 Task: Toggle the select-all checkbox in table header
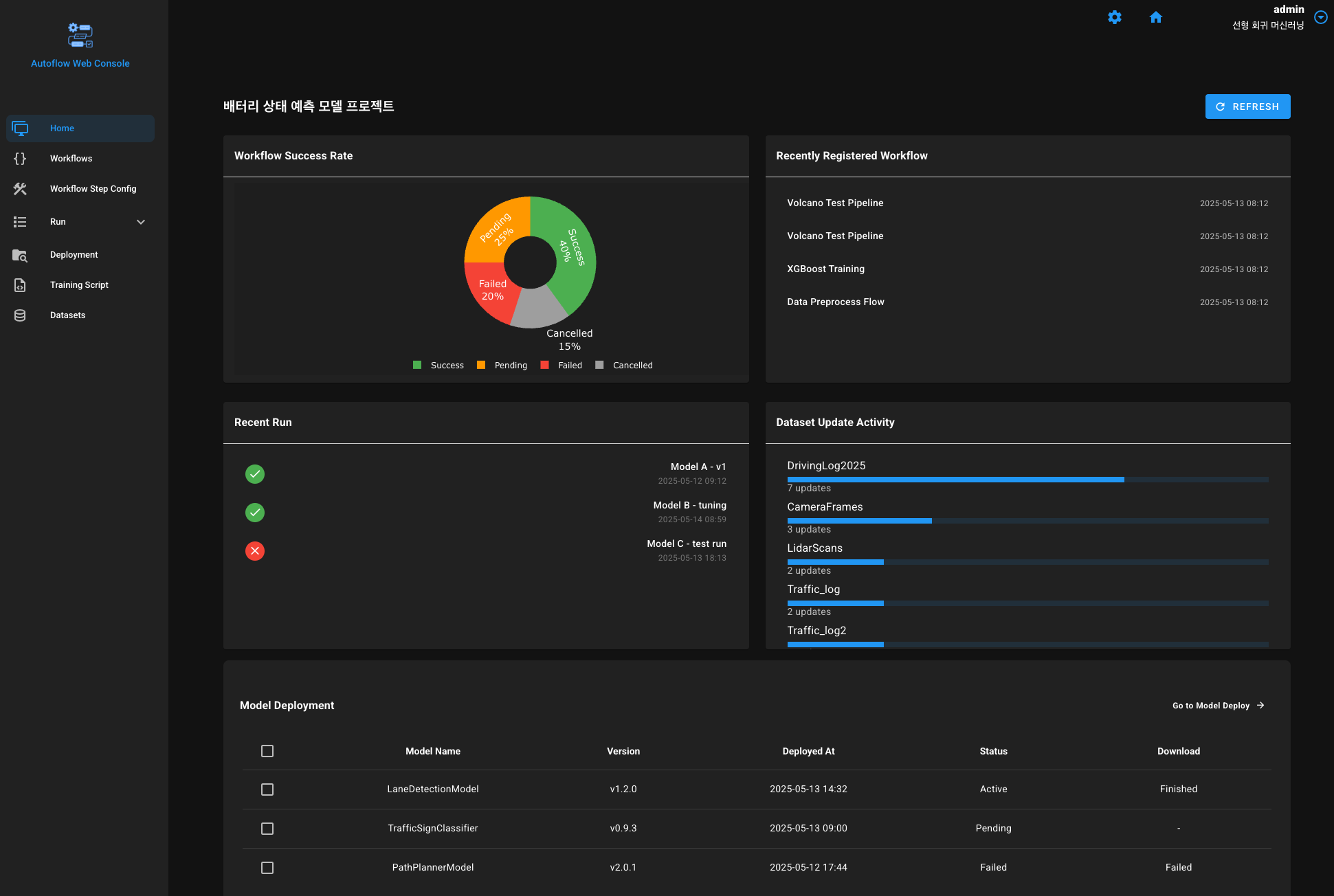tap(267, 751)
